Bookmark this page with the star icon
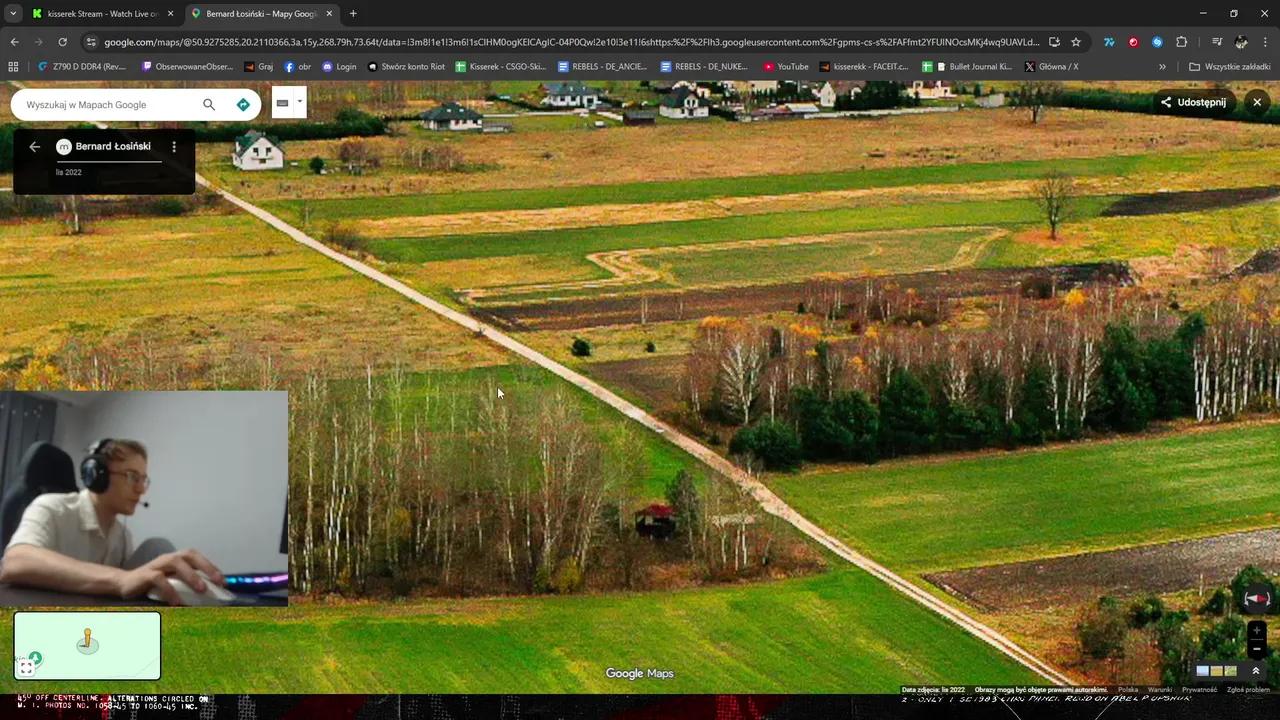Viewport: 1280px width, 720px height. 1076,42
